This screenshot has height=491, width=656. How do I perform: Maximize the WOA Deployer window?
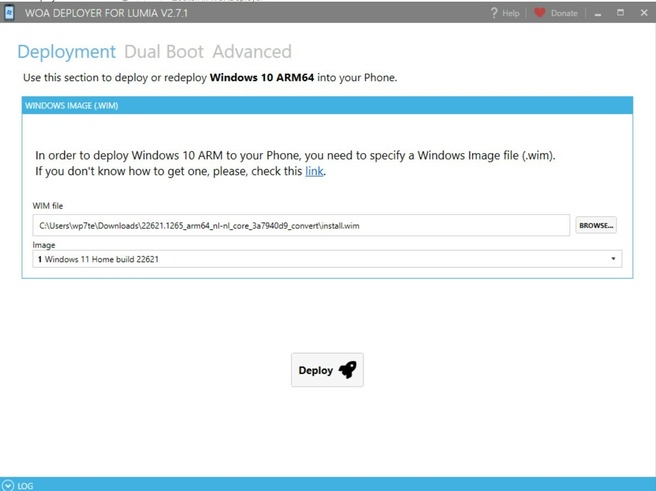(620, 13)
